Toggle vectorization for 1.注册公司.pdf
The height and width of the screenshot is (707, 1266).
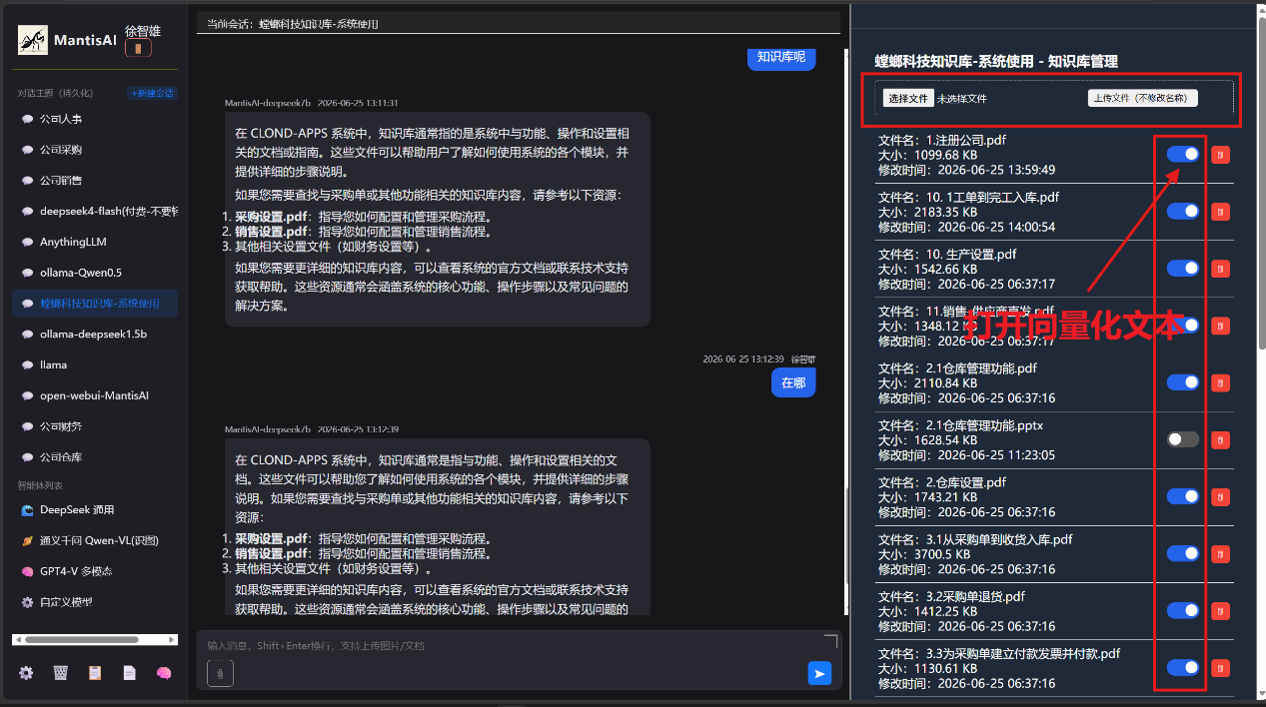1183,154
